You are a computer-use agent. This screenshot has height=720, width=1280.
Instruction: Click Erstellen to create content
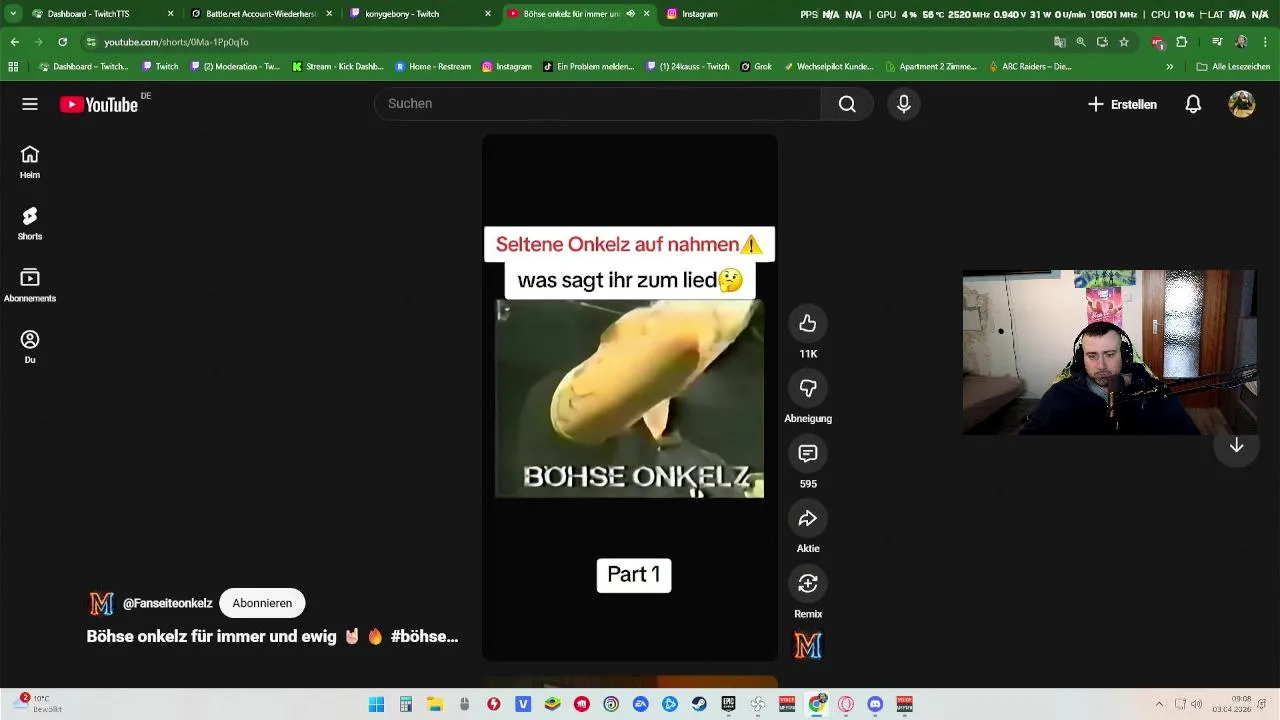pyautogui.click(x=1122, y=104)
